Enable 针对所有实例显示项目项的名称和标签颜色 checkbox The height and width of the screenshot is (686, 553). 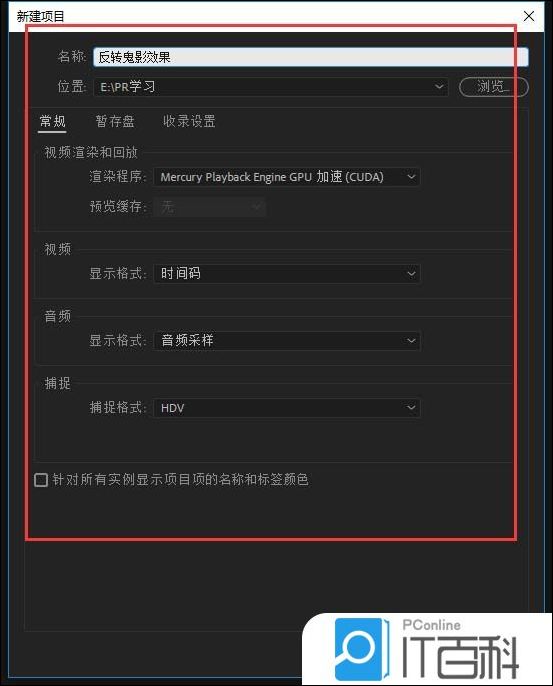(41, 480)
